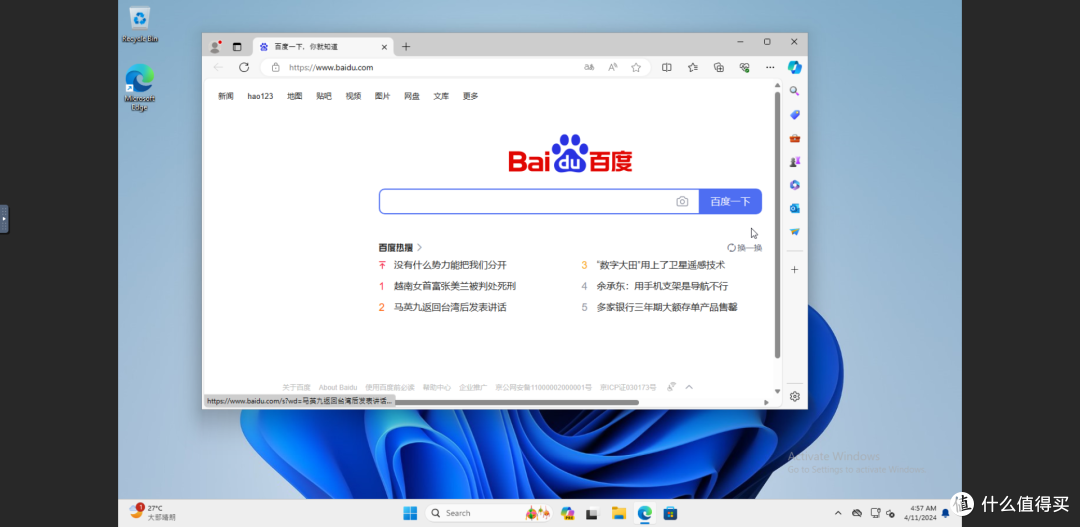Viewport: 1080px width, 527px height.
Task: Click the disabled back arrow in Edge
Action: [x=218, y=68]
